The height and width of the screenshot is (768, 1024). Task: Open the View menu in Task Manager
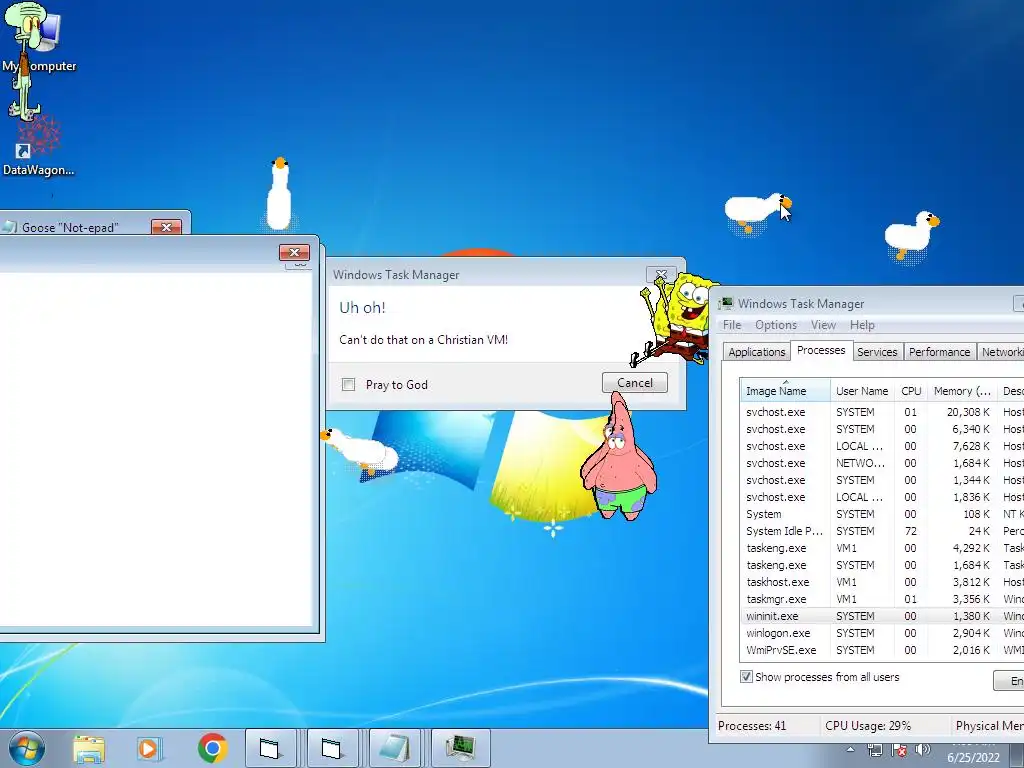point(823,325)
